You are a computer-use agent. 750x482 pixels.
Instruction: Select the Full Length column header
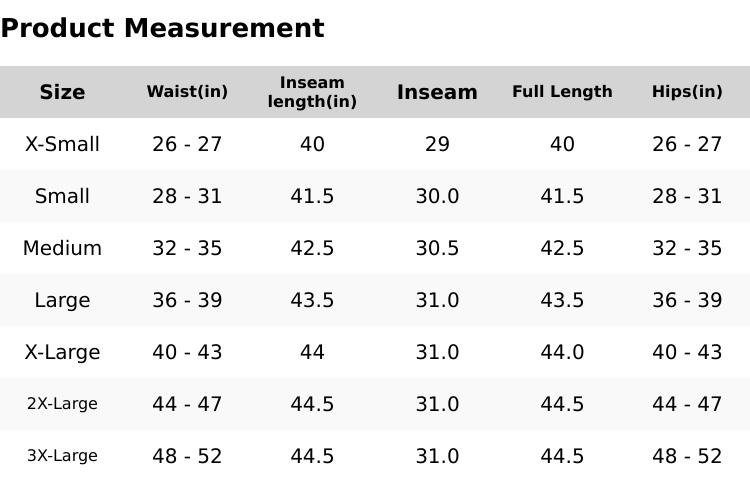coord(562,92)
